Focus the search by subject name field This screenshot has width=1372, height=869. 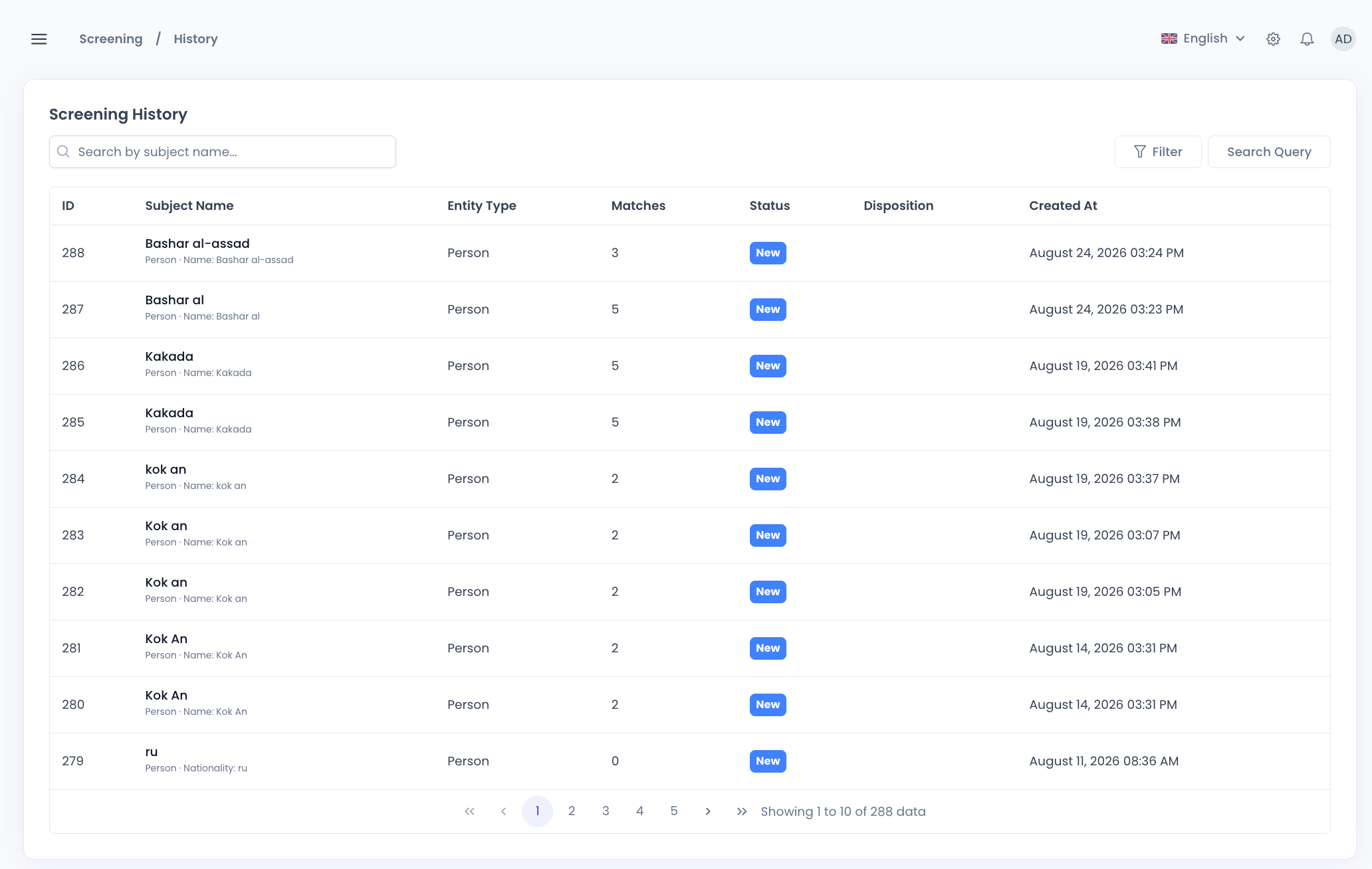(223, 151)
